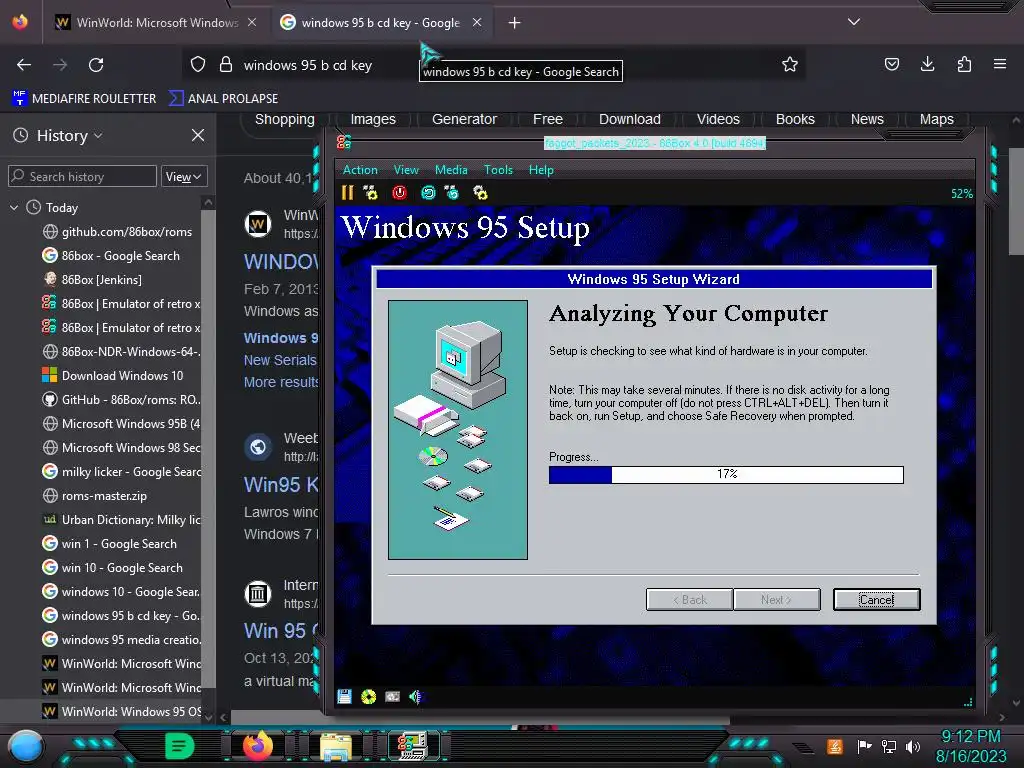This screenshot has width=1024, height=768.
Task: Click the volume speaker icon in system tray
Action: (913, 746)
